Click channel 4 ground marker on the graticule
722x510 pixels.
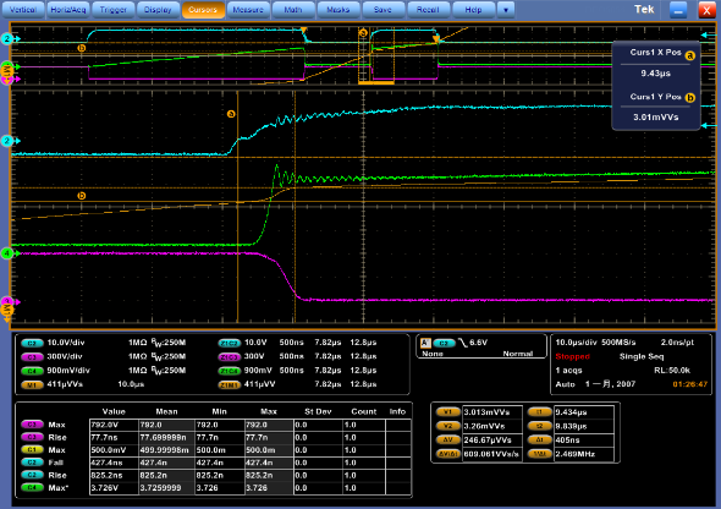pyautogui.click(x=7, y=254)
